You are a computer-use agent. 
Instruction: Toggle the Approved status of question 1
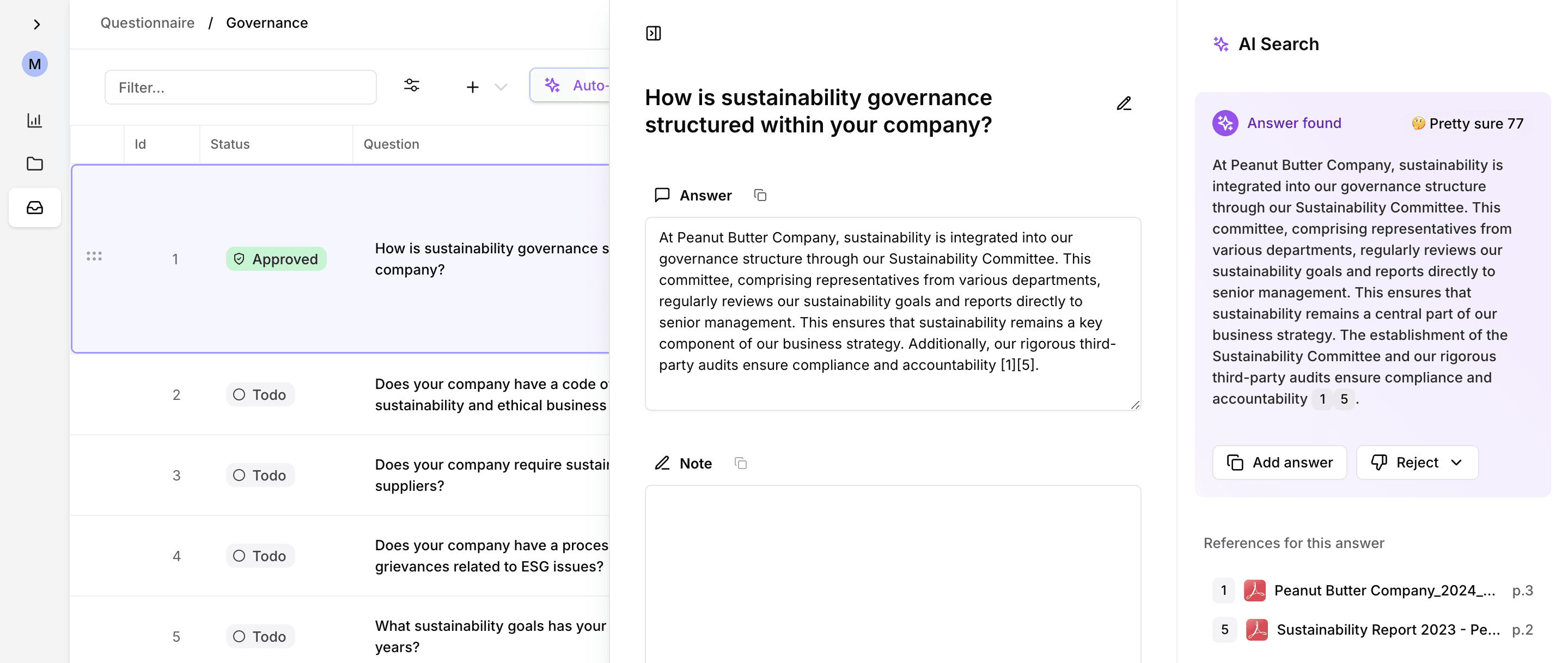pyautogui.click(x=276, y=259)
